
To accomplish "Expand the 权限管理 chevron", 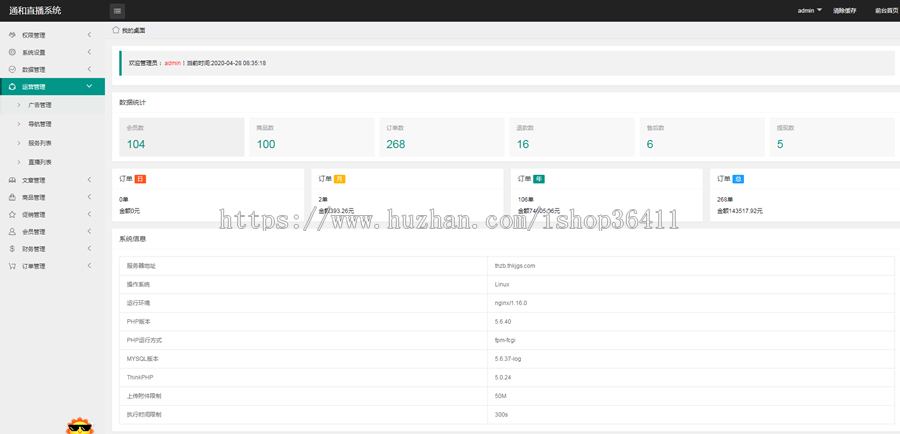I will coord(90,35).
